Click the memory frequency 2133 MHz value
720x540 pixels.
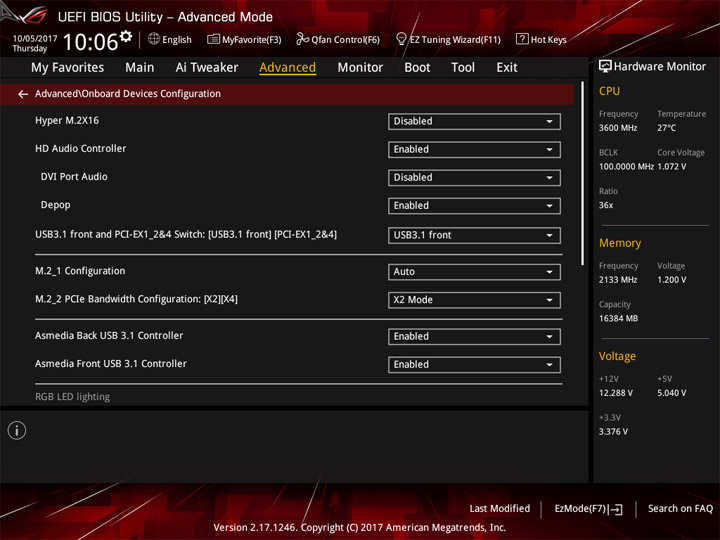coord(618,280)
